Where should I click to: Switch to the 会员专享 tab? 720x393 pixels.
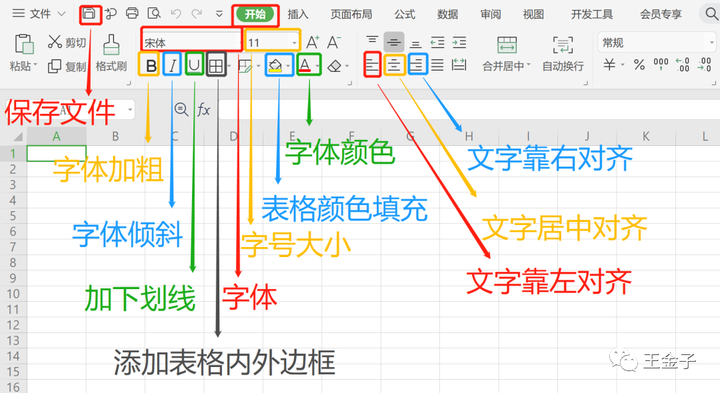point(661,14)
